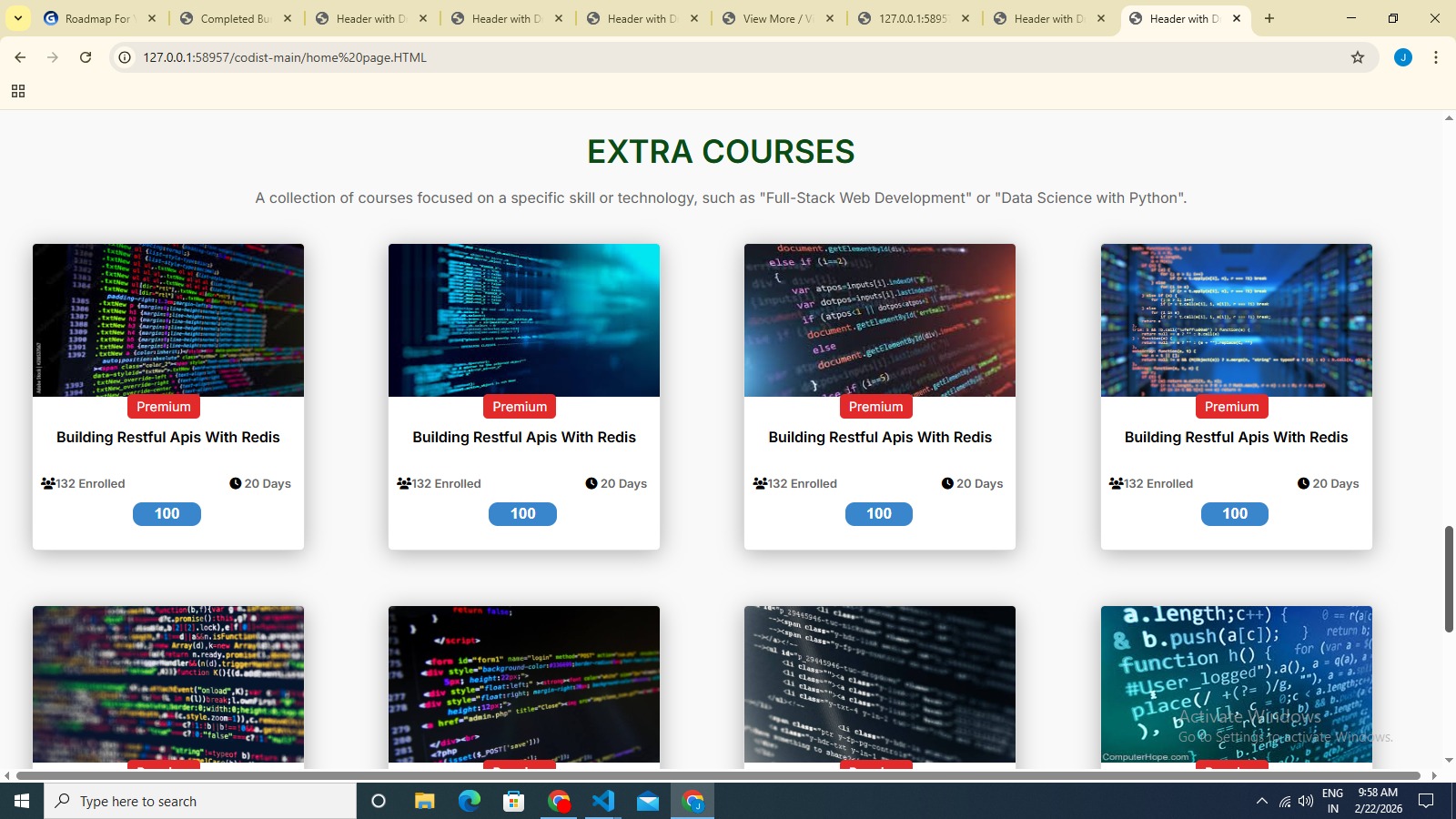The height and width of the screenshot is (819, 1456).
Task: Switch to the Completed Bu tab
Action: click(235, 18)
